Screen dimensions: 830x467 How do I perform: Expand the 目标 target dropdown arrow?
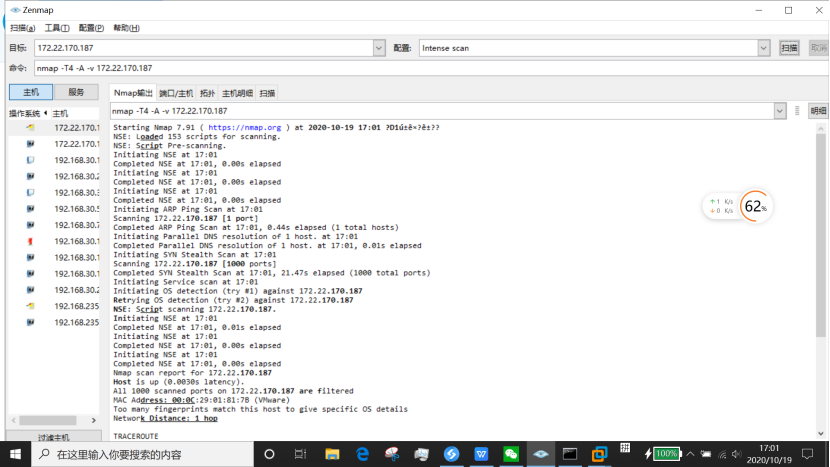pos(379,48)
